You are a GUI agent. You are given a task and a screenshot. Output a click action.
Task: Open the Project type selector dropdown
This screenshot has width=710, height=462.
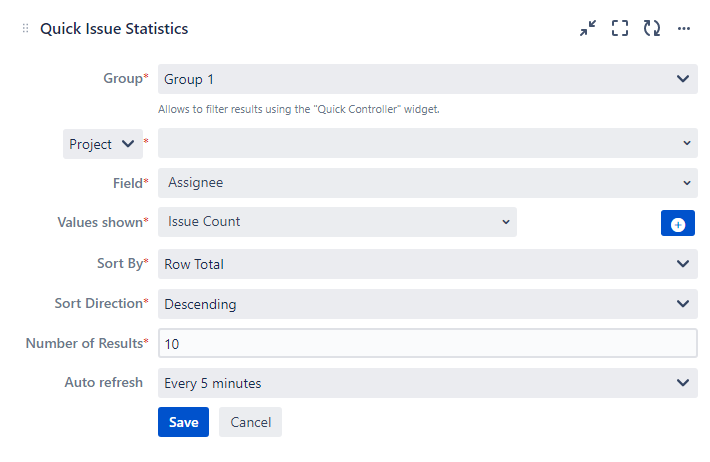pyautogui.click(x=102, y=144)
